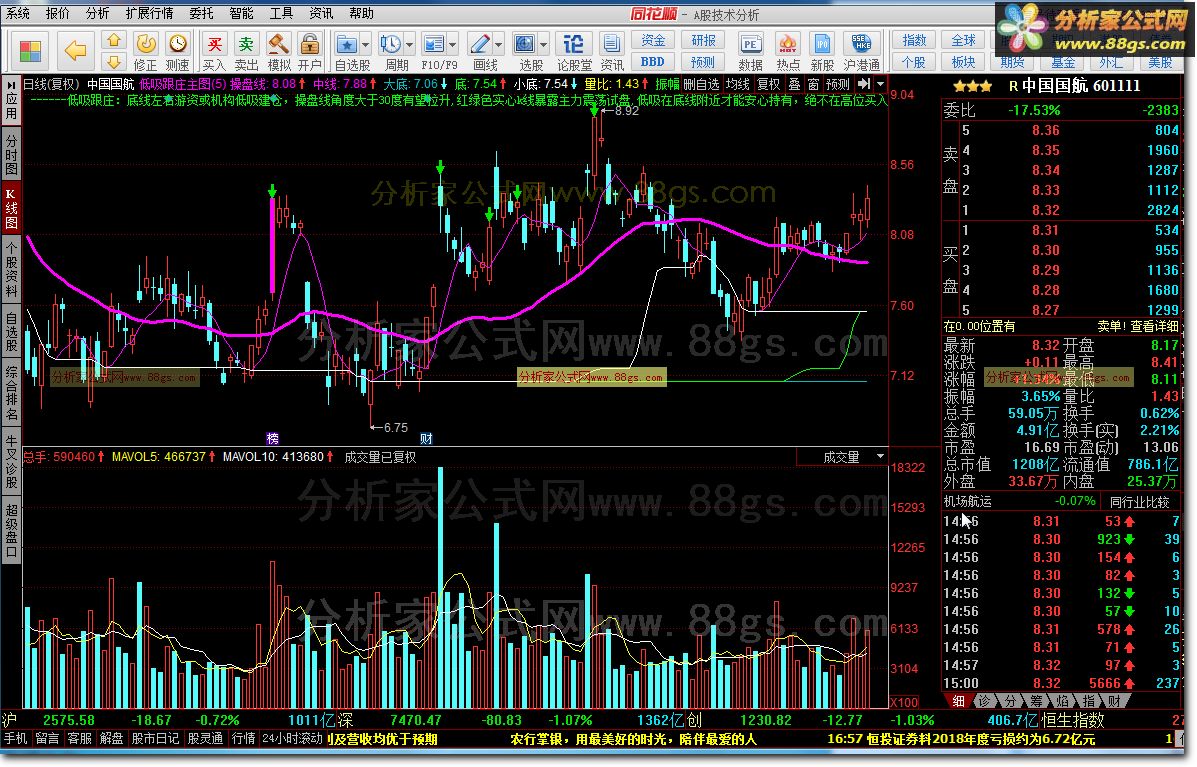Open the 数据 PE data icon
This screenshot has width=1197, height=767.
[750, 53]
